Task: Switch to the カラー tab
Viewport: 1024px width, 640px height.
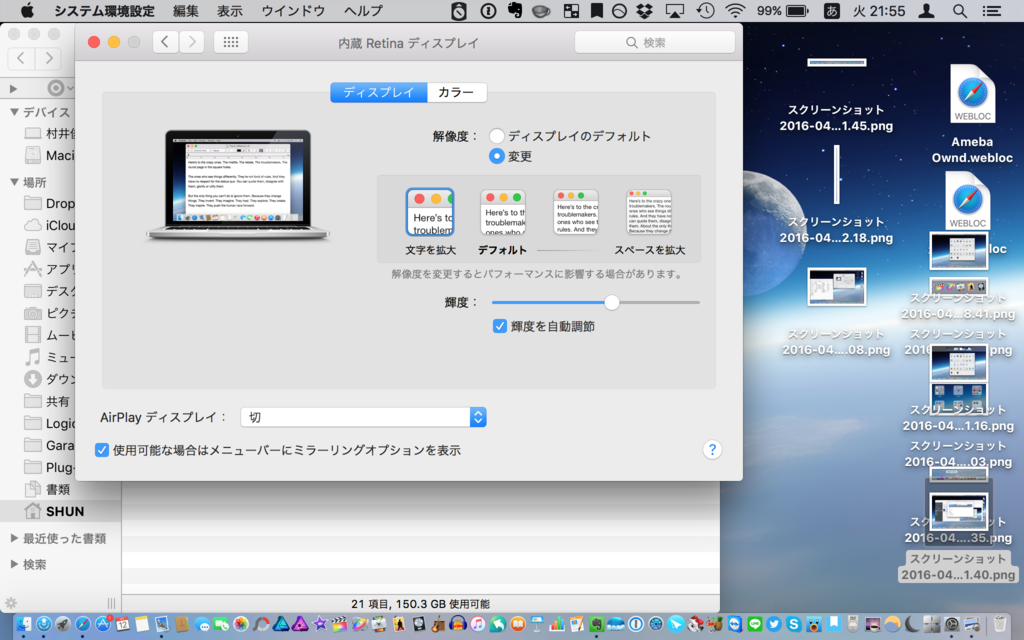Action: [x=456, y=92]
